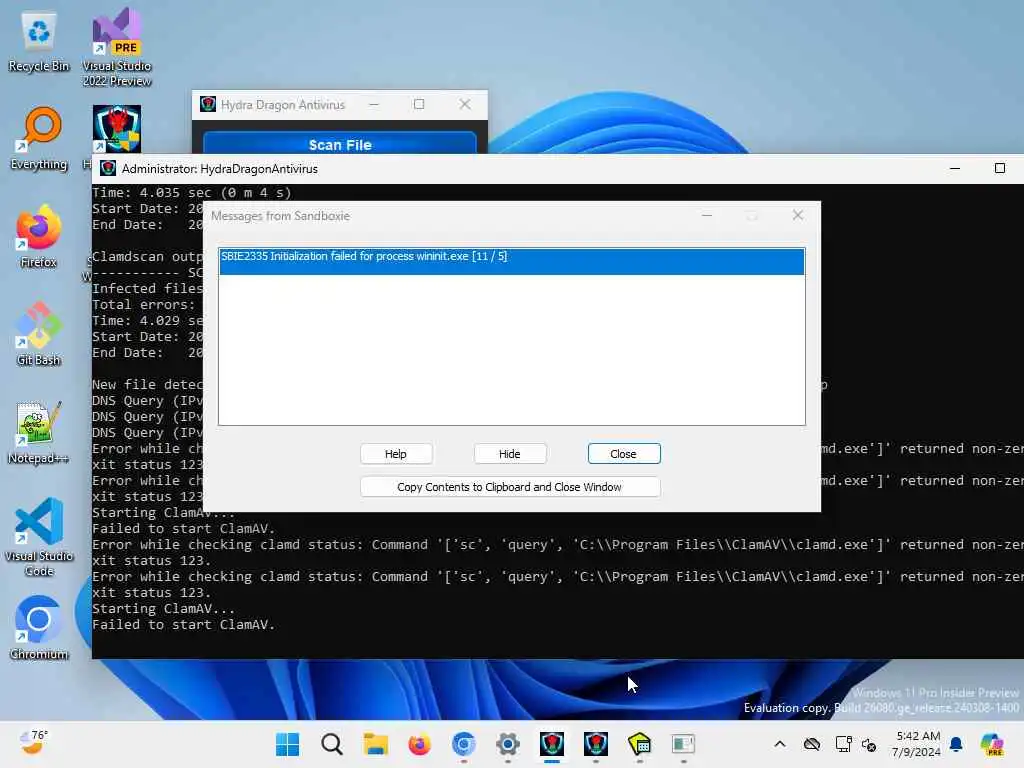Click the console line 'Time: 4.035 sec'
The image size is (1024, 768).
pyautogui.click(x=191, y=193)
